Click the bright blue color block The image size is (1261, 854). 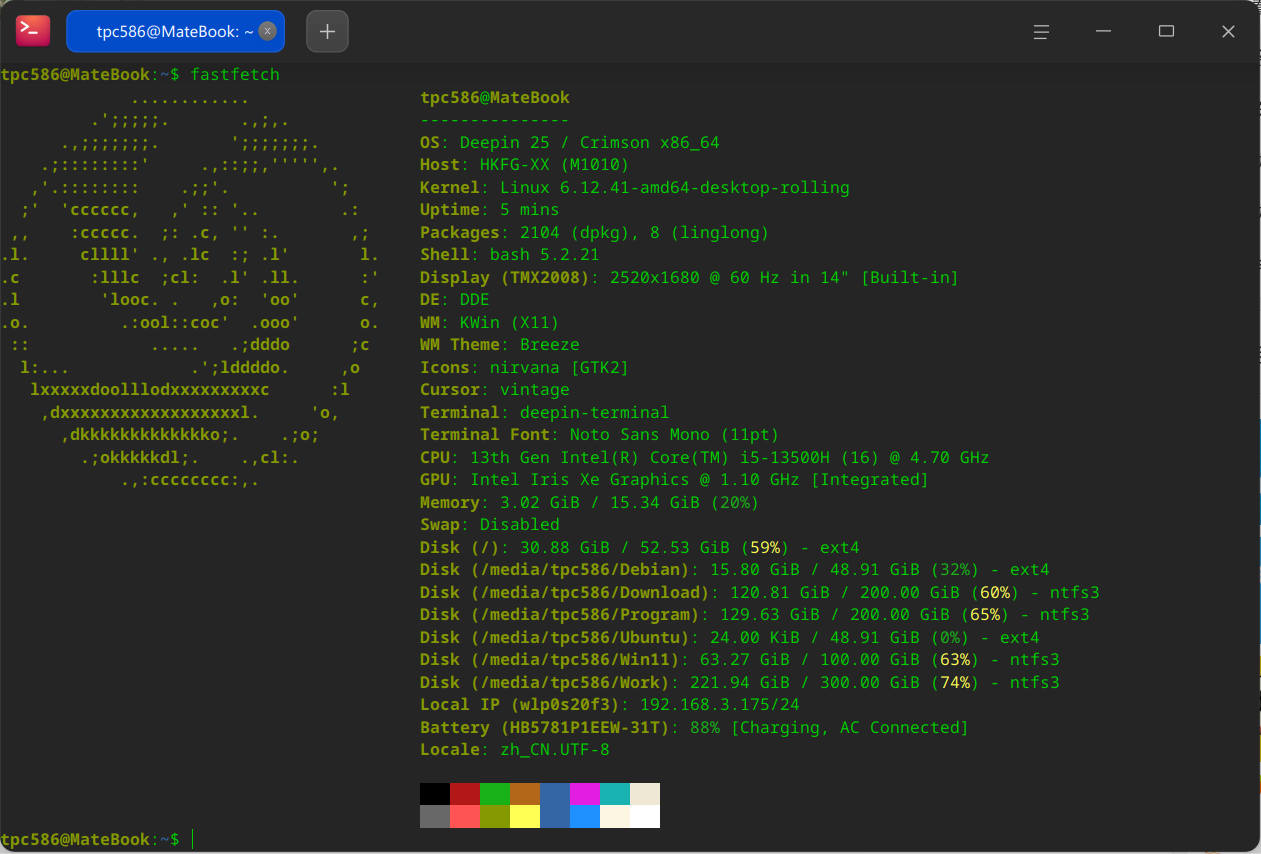pos(585,817)
